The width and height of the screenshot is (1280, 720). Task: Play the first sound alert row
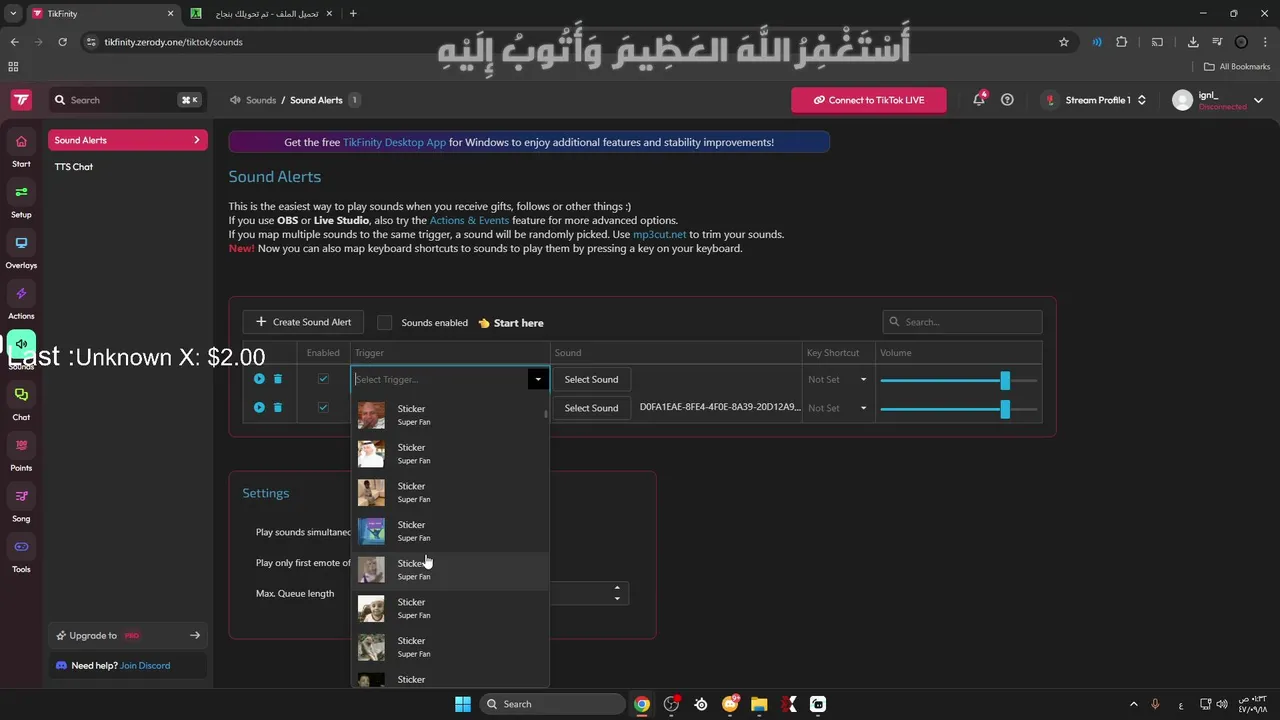(x=259, y=379)
